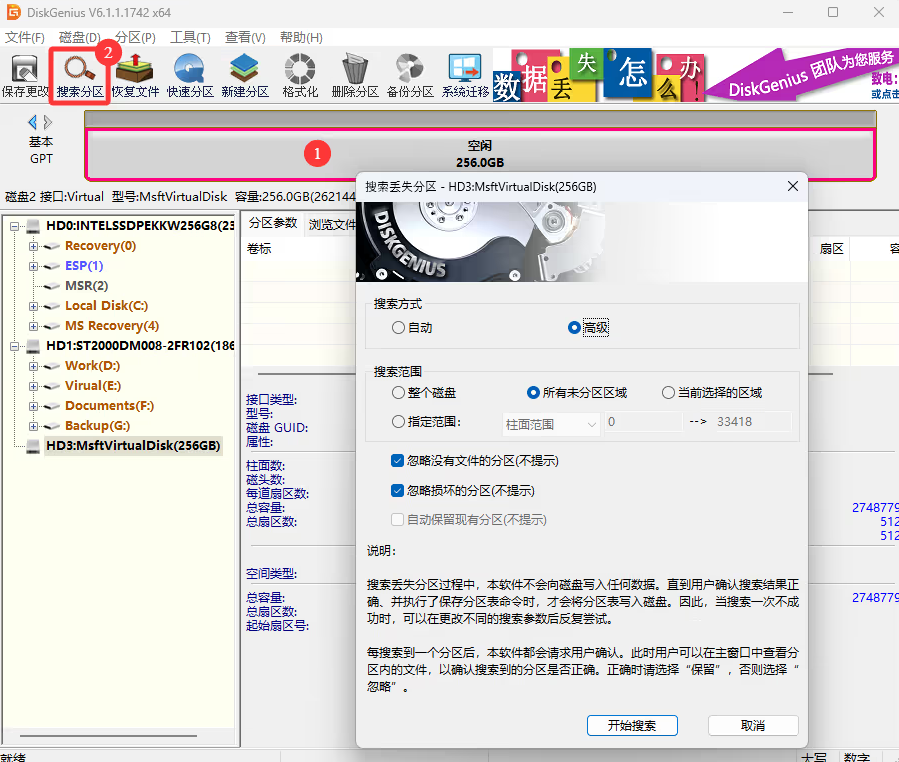Image resolution: width=899 pixels, height=762 pixels.
Task: Click the 新建分区 new partition icon
Action: 245,76
